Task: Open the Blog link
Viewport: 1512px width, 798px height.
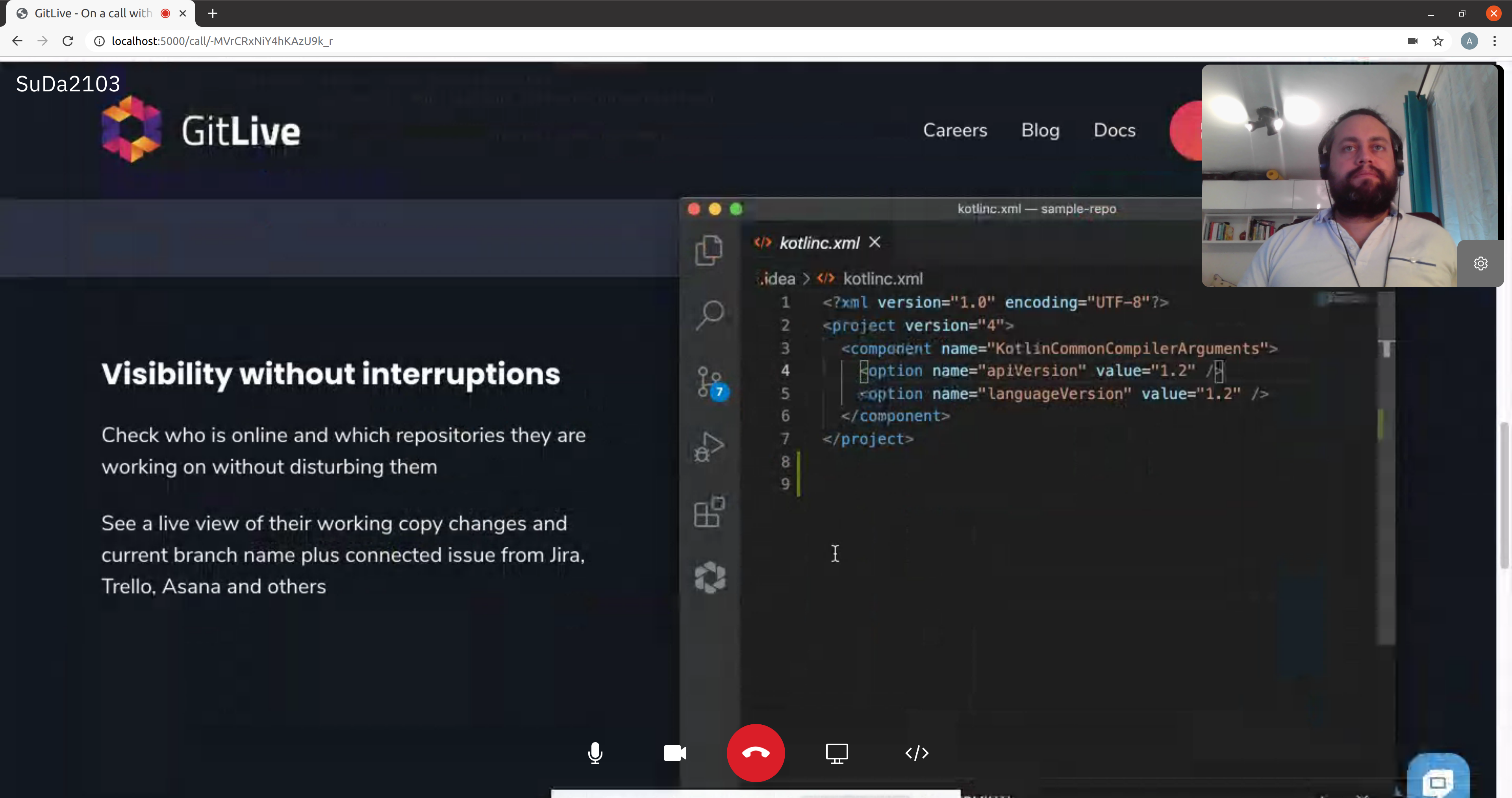Action: pos(1040,130)
